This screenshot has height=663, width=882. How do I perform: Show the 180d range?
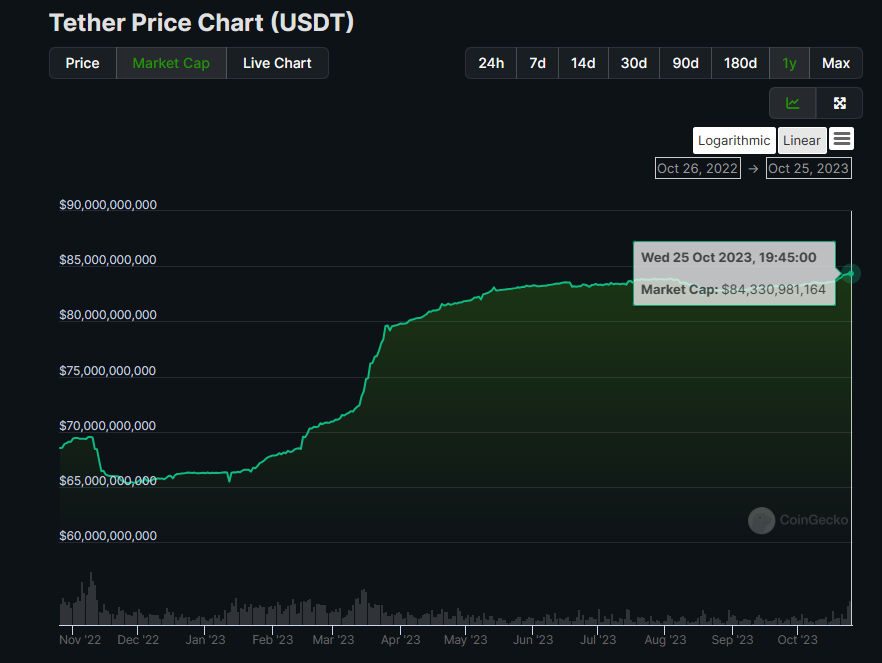(x=740, y=63)
